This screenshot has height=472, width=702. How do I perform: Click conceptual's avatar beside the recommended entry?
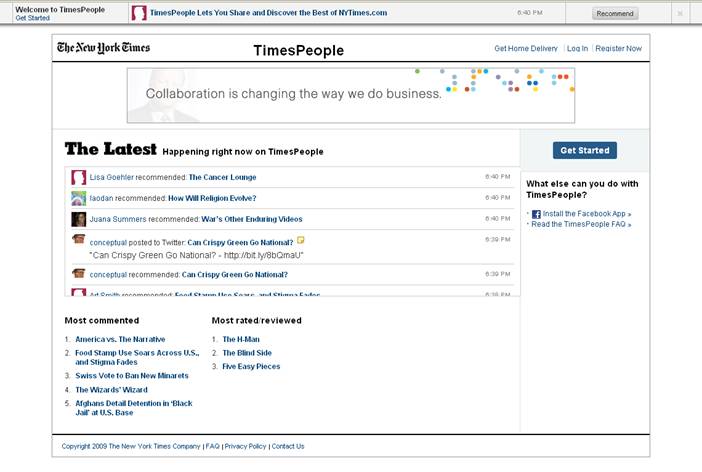[x=79, y=273]
